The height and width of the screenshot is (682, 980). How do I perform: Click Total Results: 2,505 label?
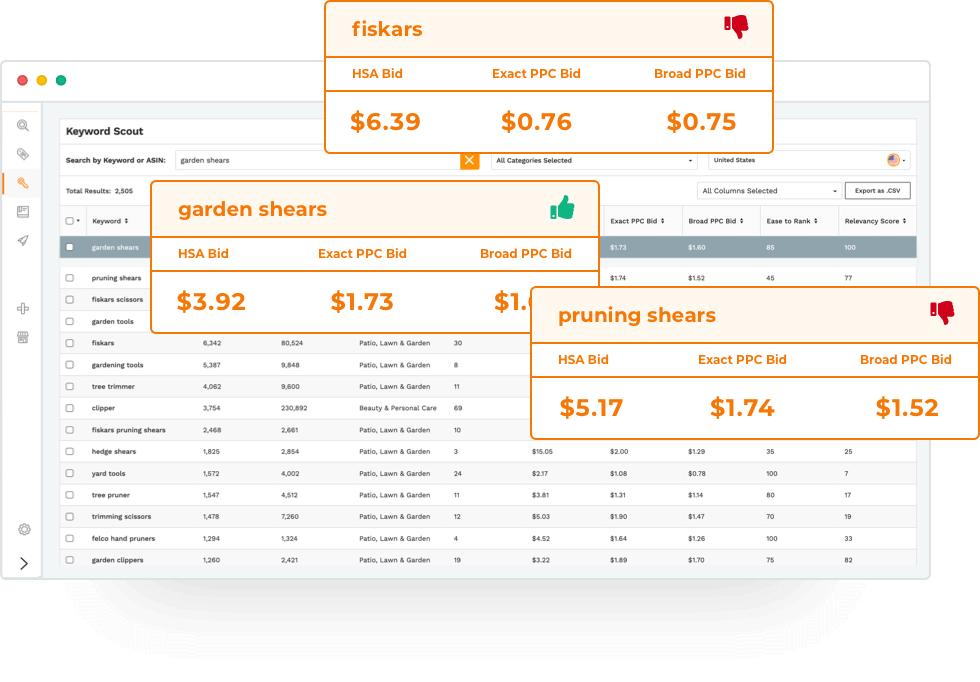point(99,191)
